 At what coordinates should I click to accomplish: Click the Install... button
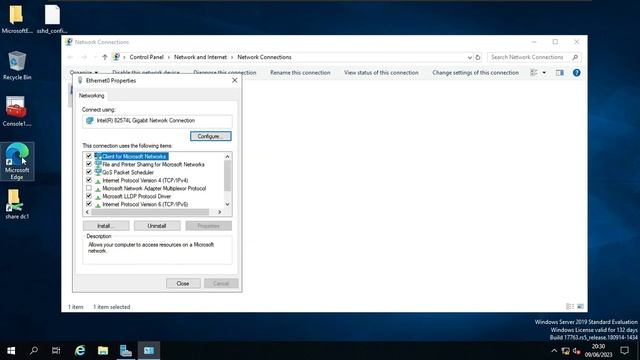pyautogui.click(x=106, y=226)
